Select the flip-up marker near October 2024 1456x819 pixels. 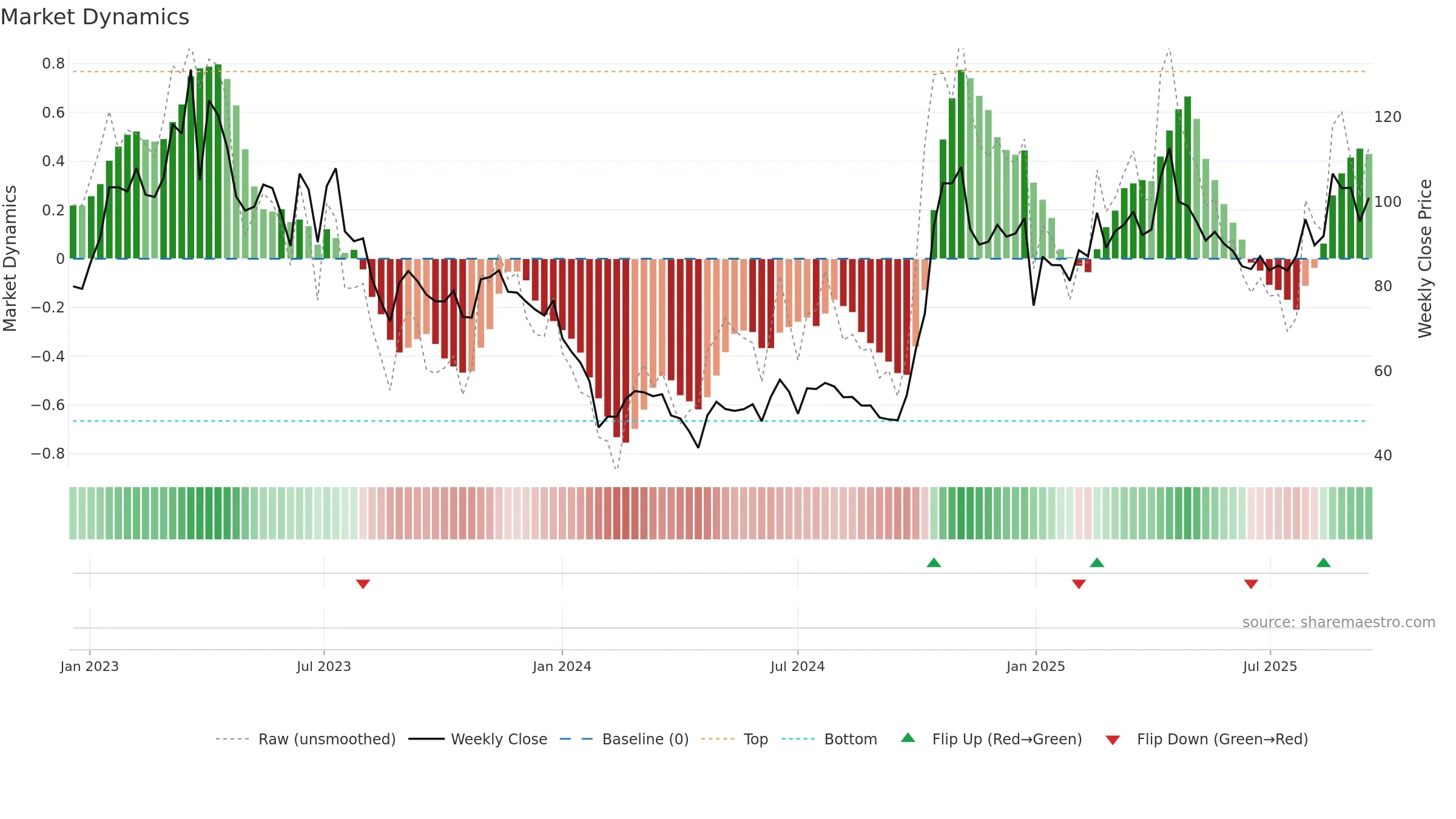[934, 562]
